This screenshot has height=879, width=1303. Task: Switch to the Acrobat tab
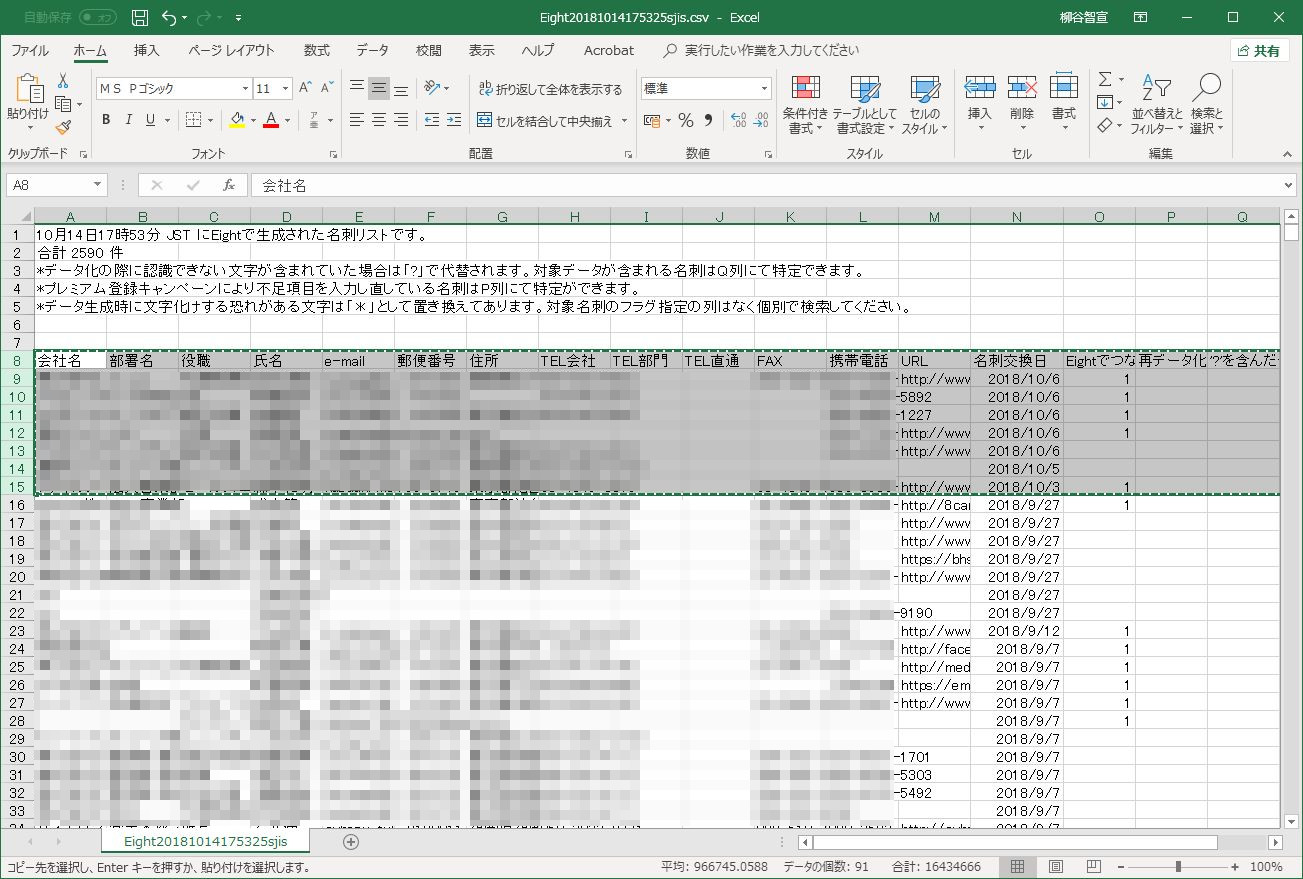pyautogui.click(x=609, y=50)
